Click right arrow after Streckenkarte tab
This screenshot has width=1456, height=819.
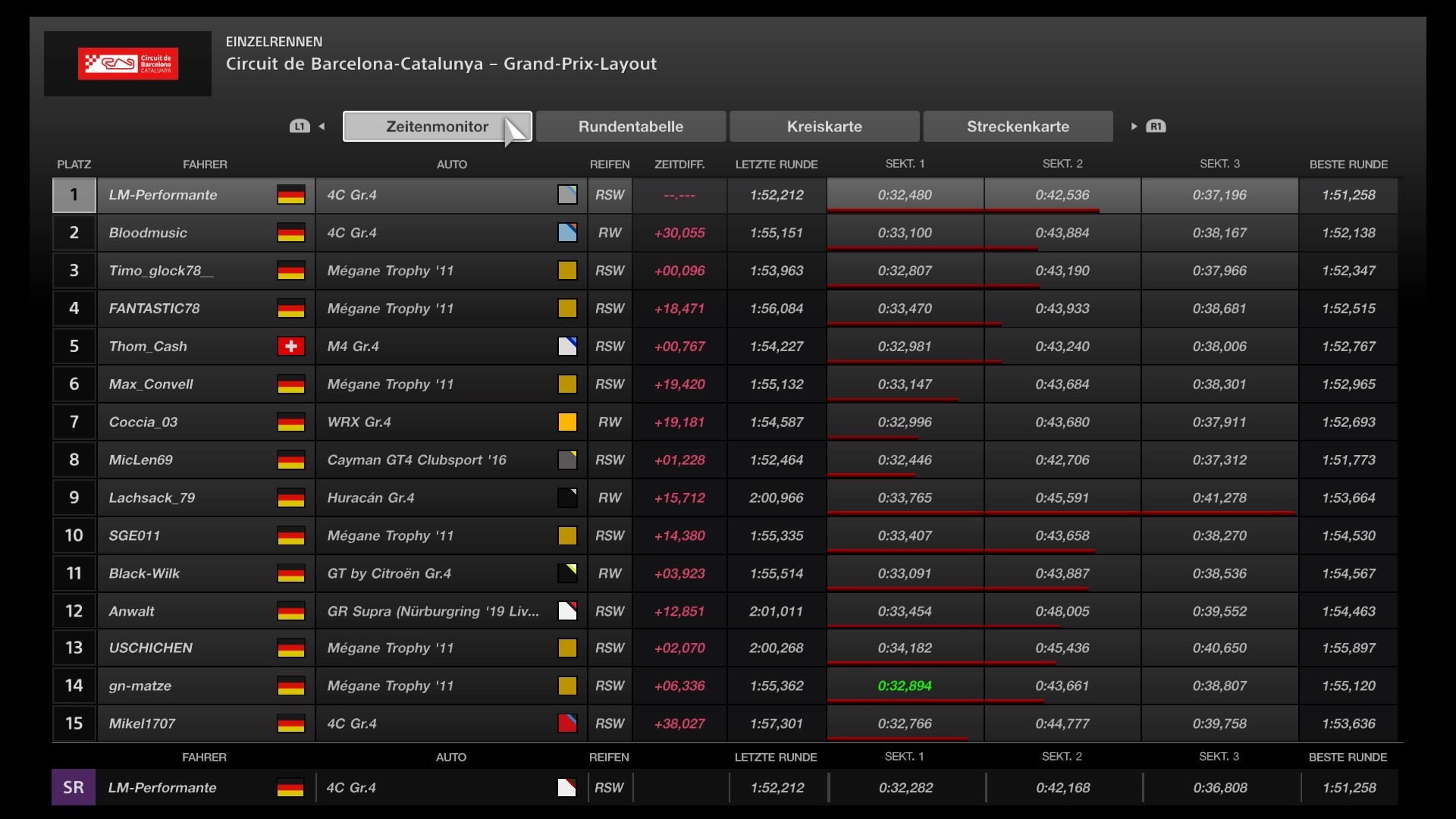click(x=1134, y=127)
